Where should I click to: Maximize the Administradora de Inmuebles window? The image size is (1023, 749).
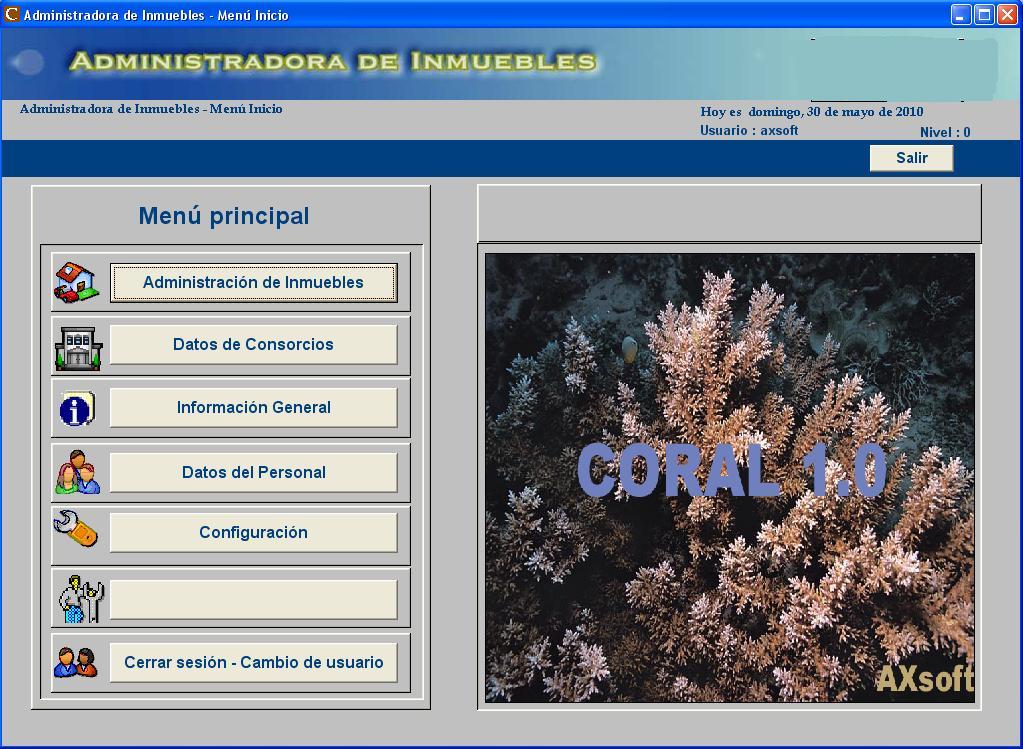983,15
